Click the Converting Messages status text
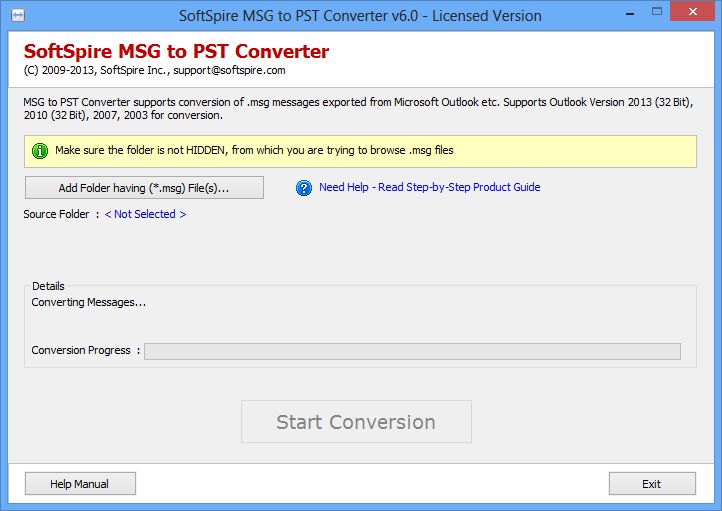The image size is (722, 511). coord(89,302)
